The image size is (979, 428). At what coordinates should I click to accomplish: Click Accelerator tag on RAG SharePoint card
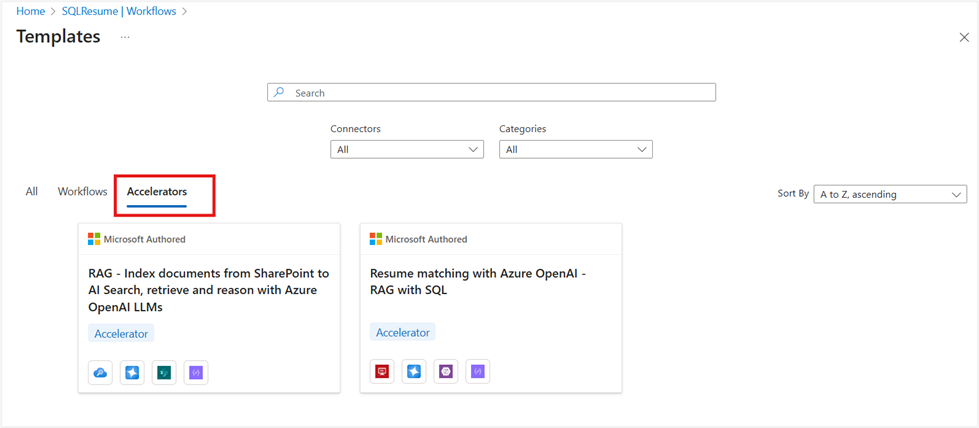tap(121, 334)
